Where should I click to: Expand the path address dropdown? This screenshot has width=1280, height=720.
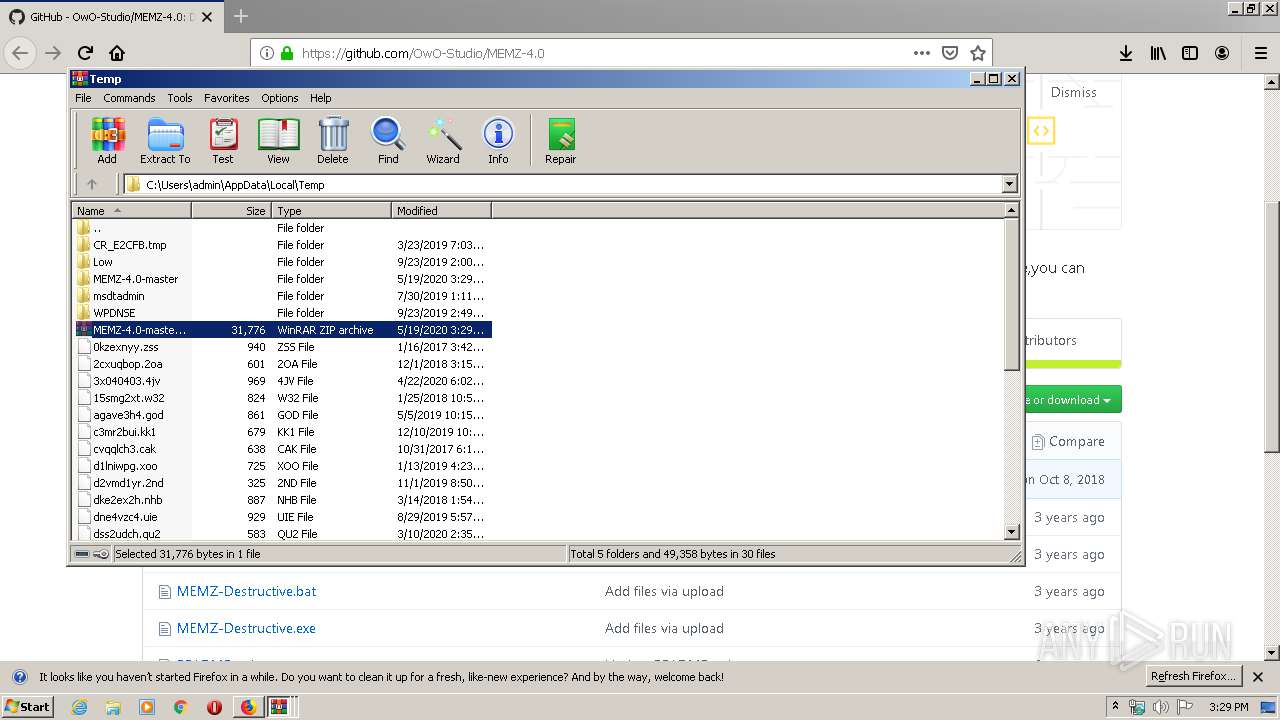1009,184
